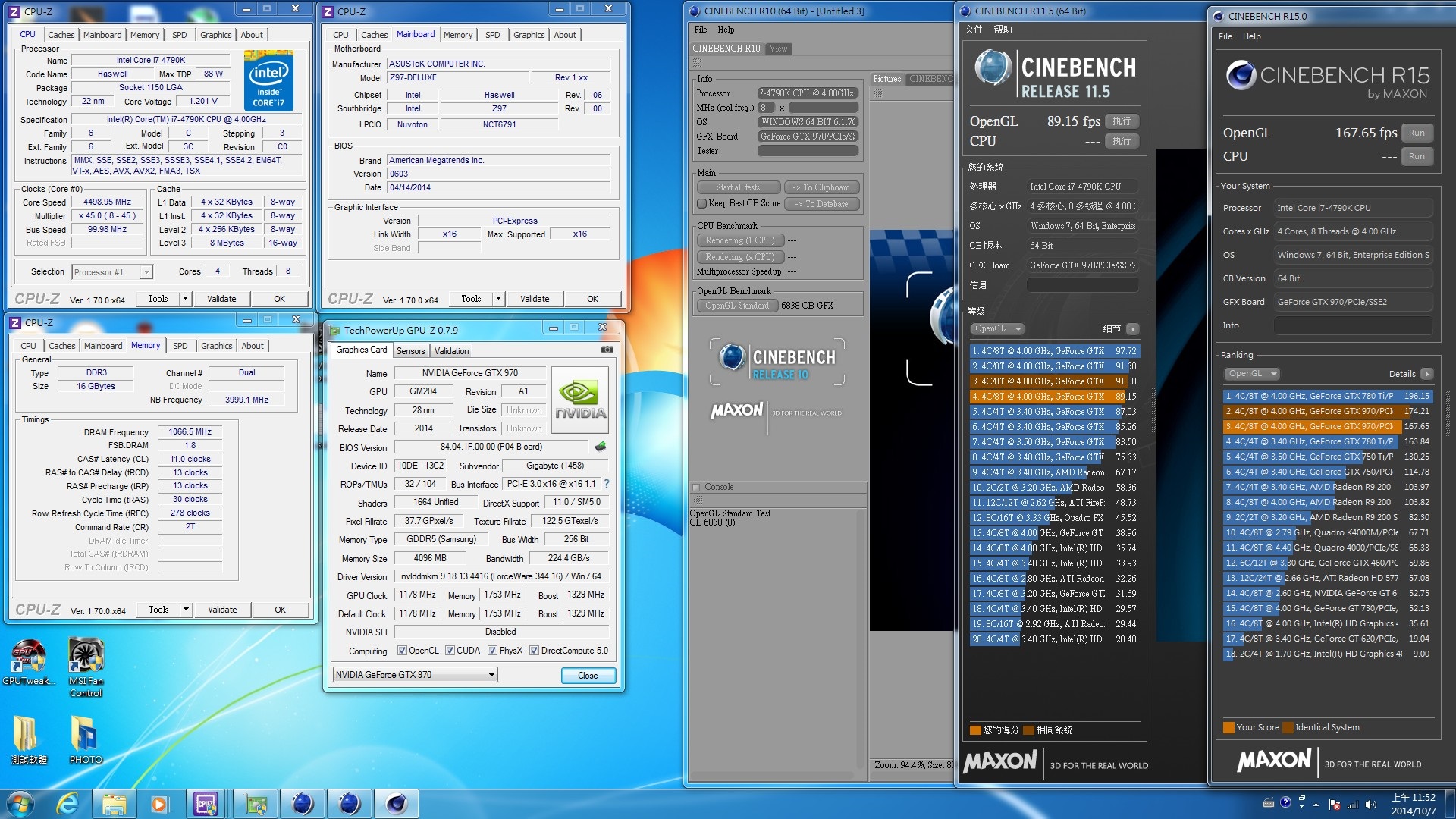Click orange 您的得分 swatch in R11.5 legend
This screenshot has width=1456, height=819.
point(975,730)
